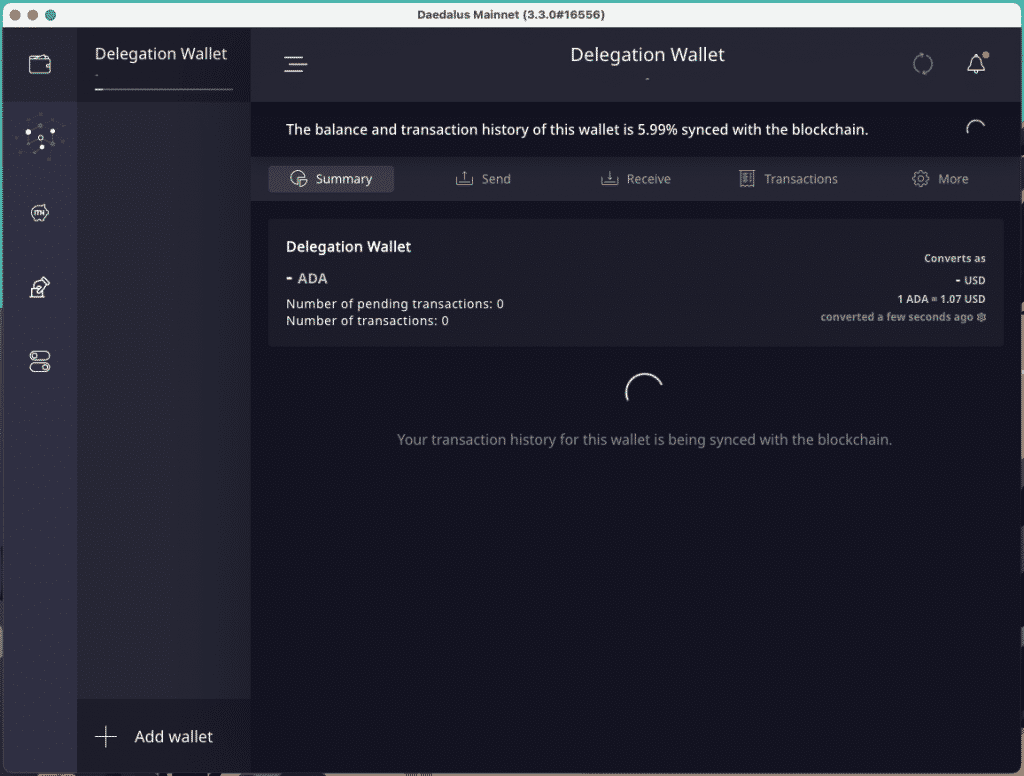Switch to the Receive tab
The width and height of the screenshot is (1024, 776).
635,179
